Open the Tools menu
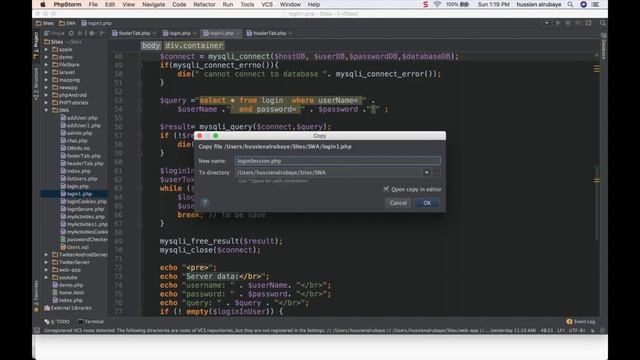Image resolution: width=640 pixels, height=360 pixels. pyautogui.click(x=247, y=4)
